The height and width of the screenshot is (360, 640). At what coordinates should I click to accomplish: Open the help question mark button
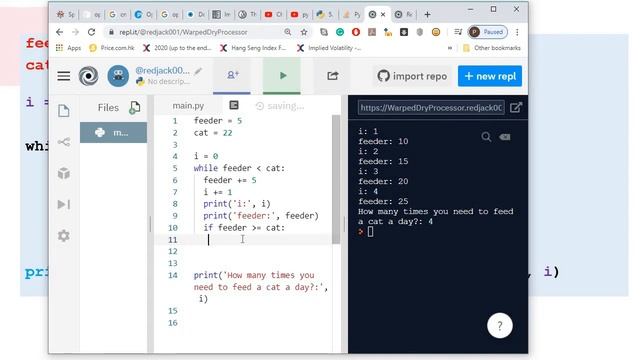(500, 326)
